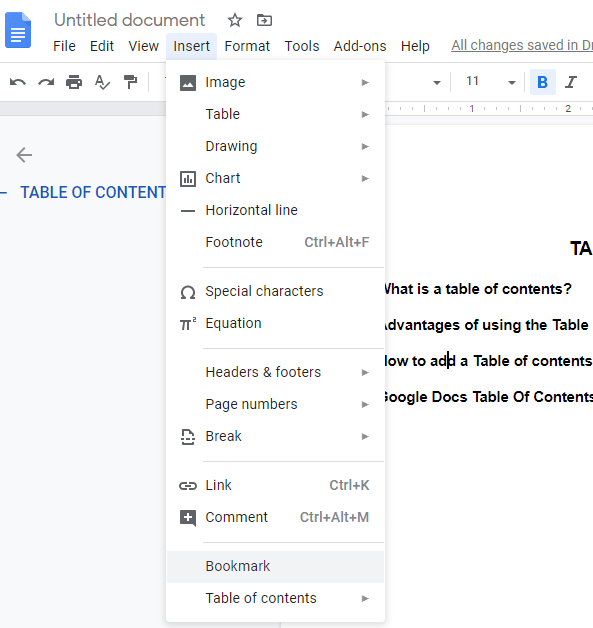Expand the Break submenu
Image resolution: width=593 pixels, height=628 pixels.
(x=275, y=436)
